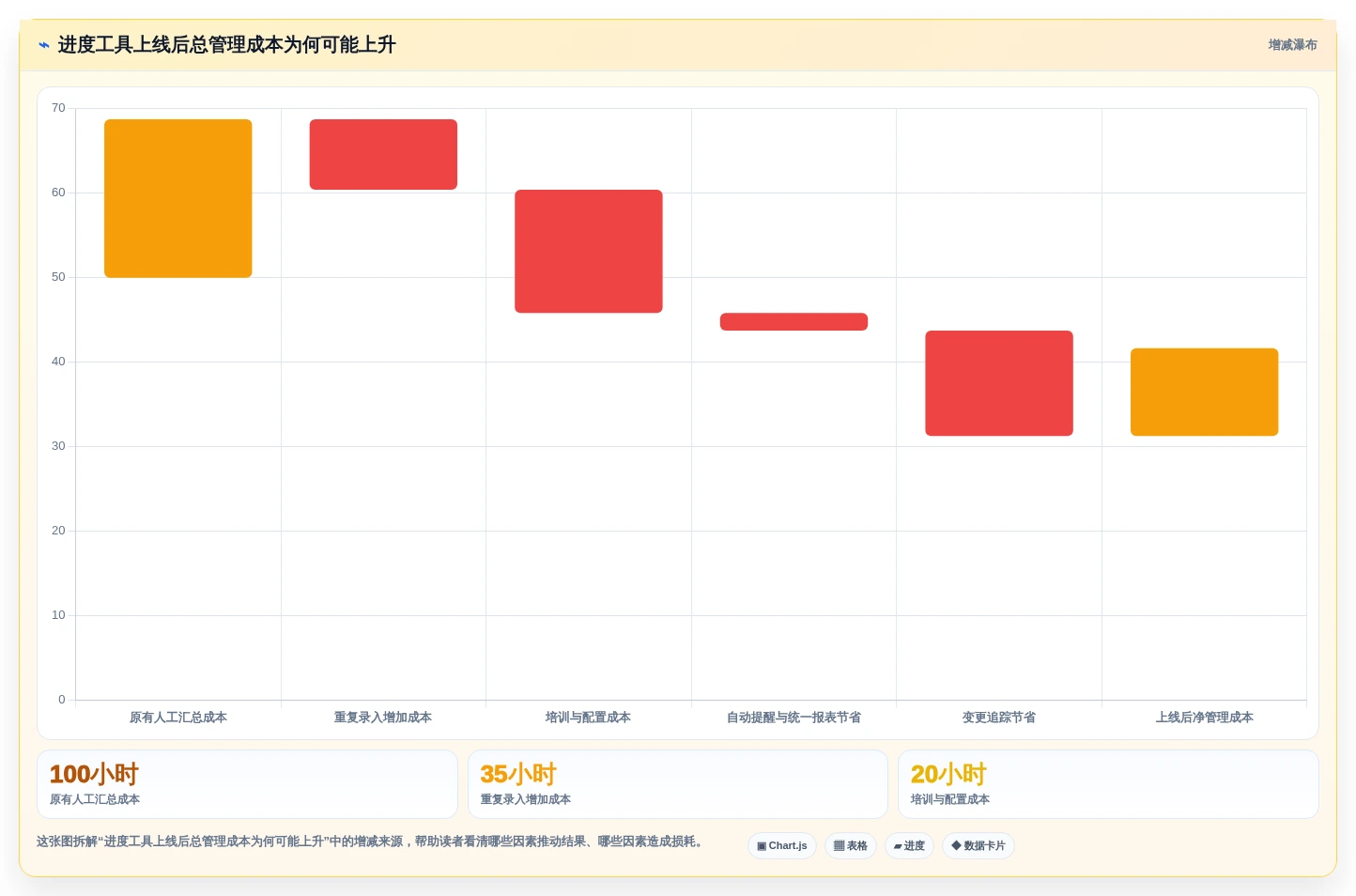
Task: Click the y-axis value 40
Action: (58, 362)
